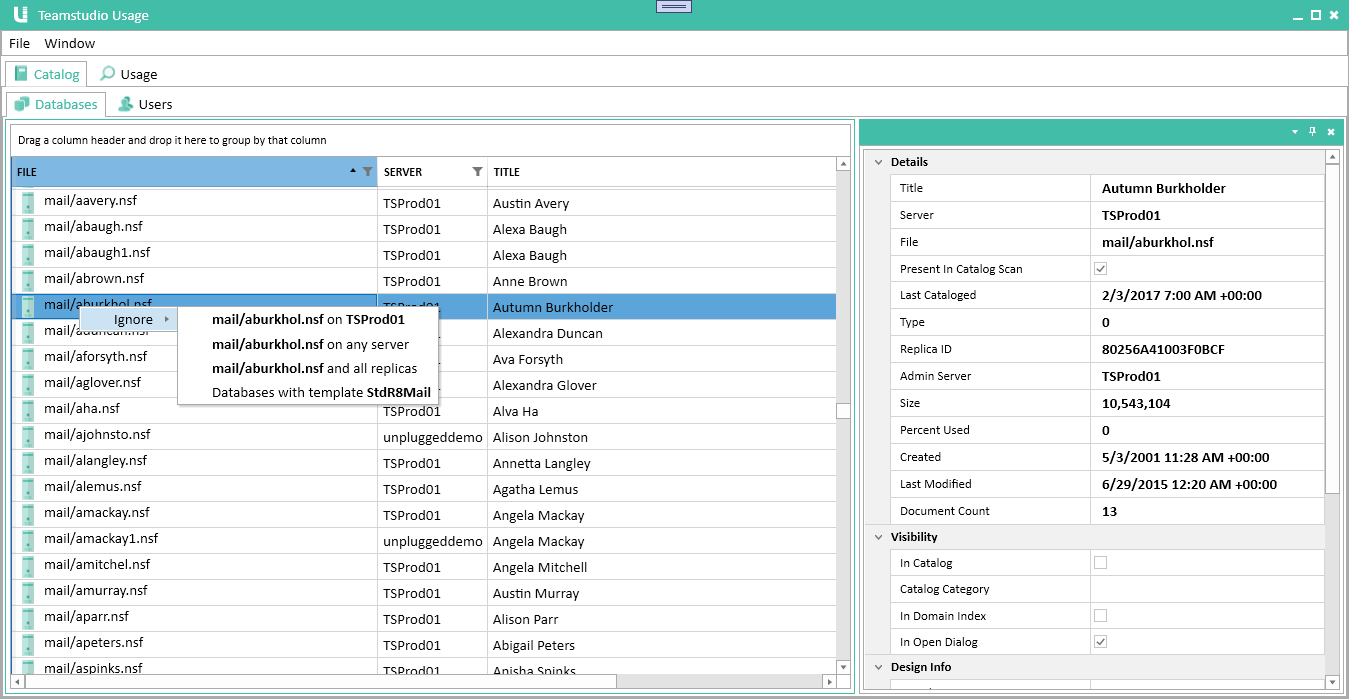Uncheck Present In Catalog Scan

[x=1100, y=268]
